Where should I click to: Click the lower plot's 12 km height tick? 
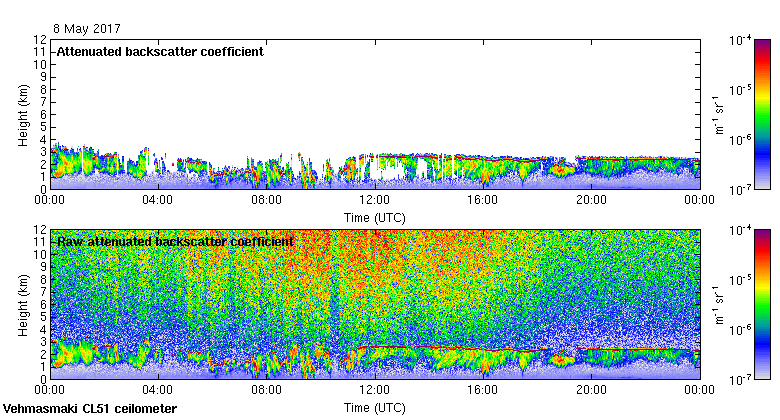coord(41,230)
